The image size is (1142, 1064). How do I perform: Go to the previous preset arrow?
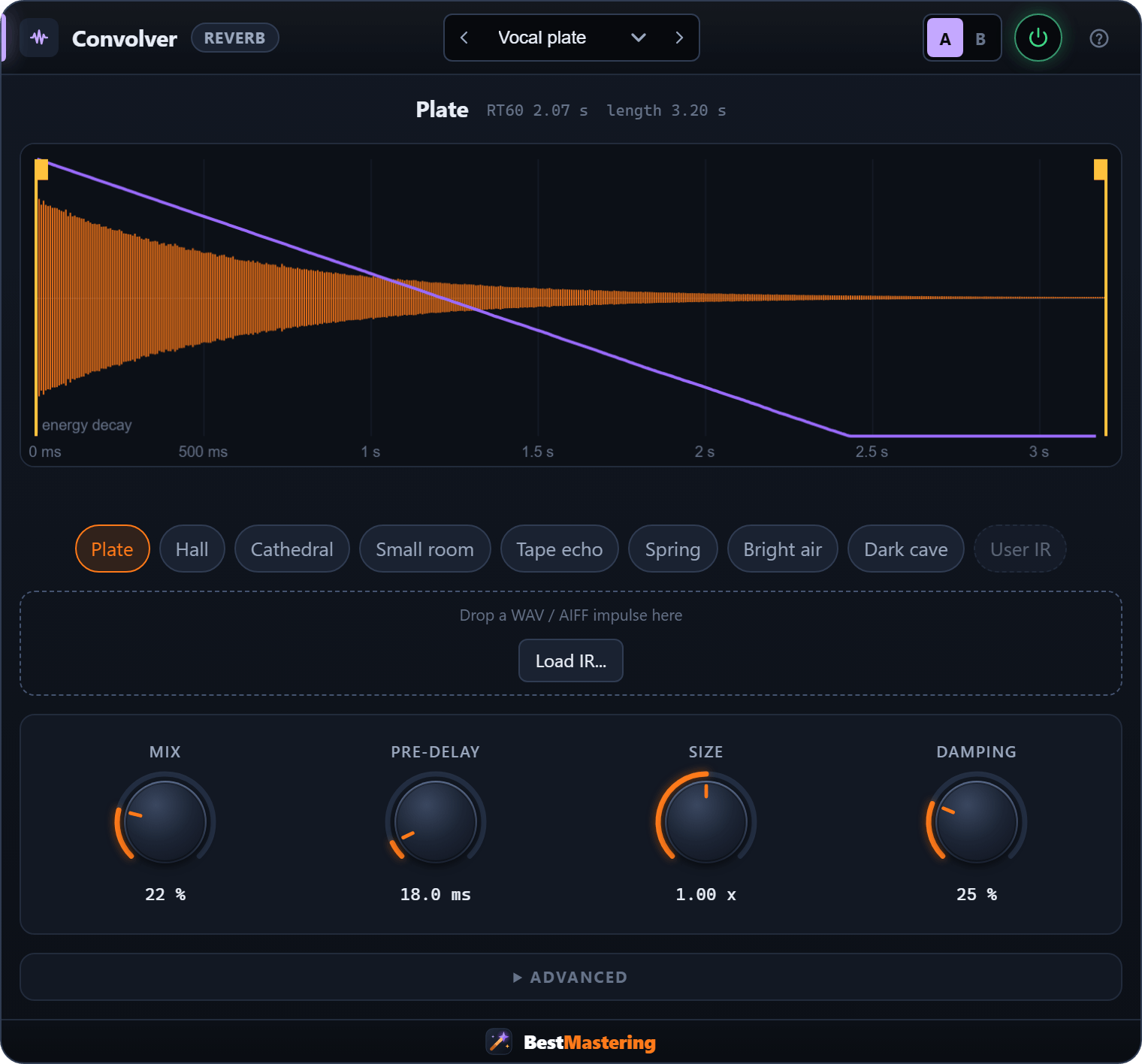(464, 38)
